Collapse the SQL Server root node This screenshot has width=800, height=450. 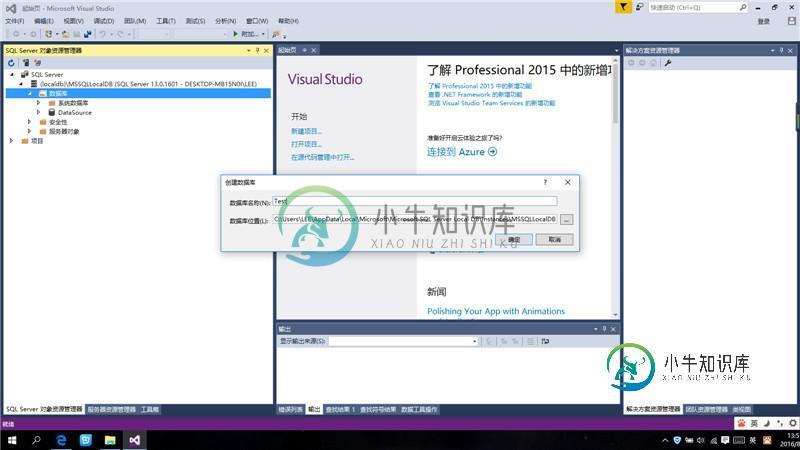(x=12, y=74)
